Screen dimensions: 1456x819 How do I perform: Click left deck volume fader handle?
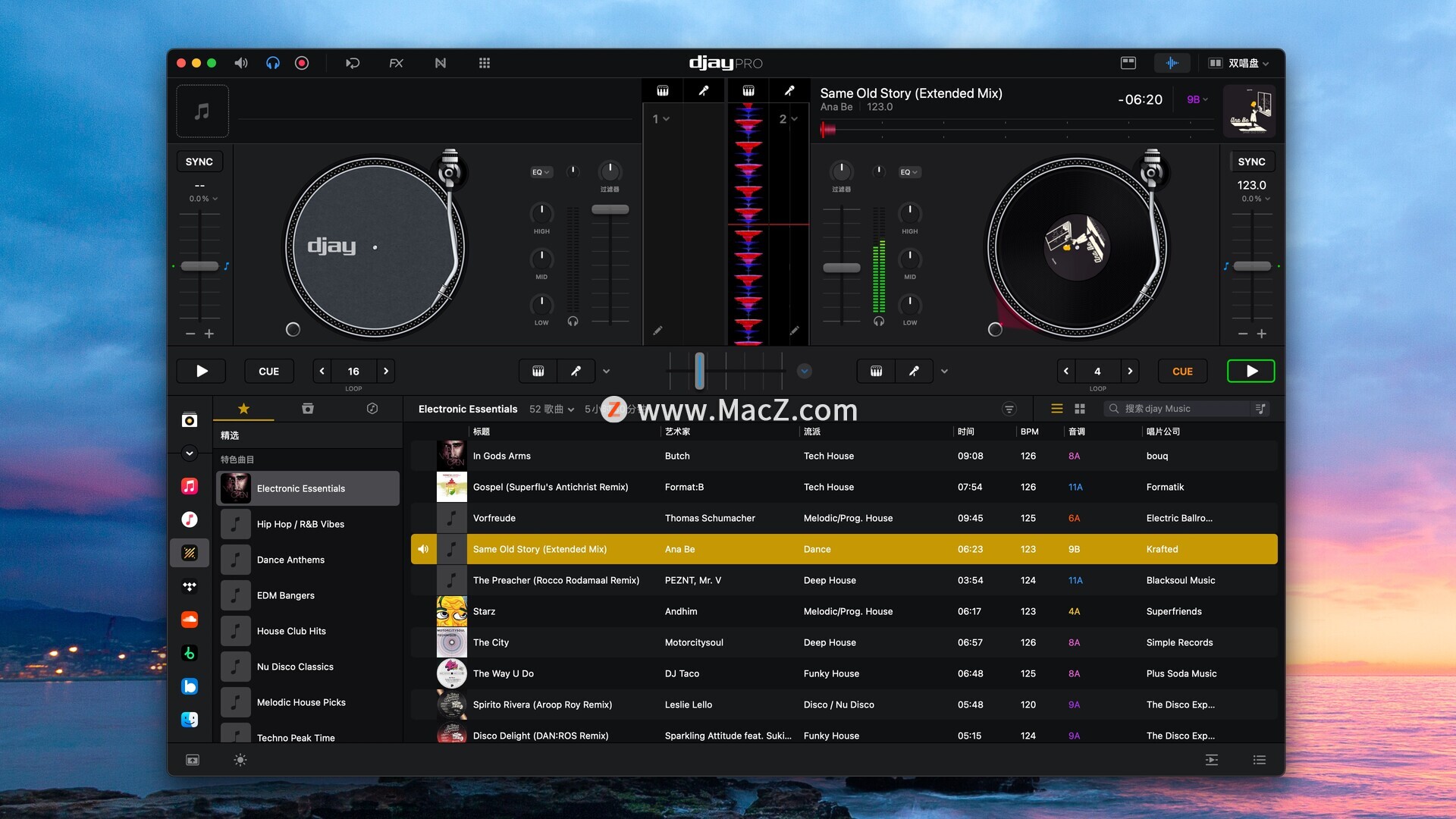pos(610,209)
